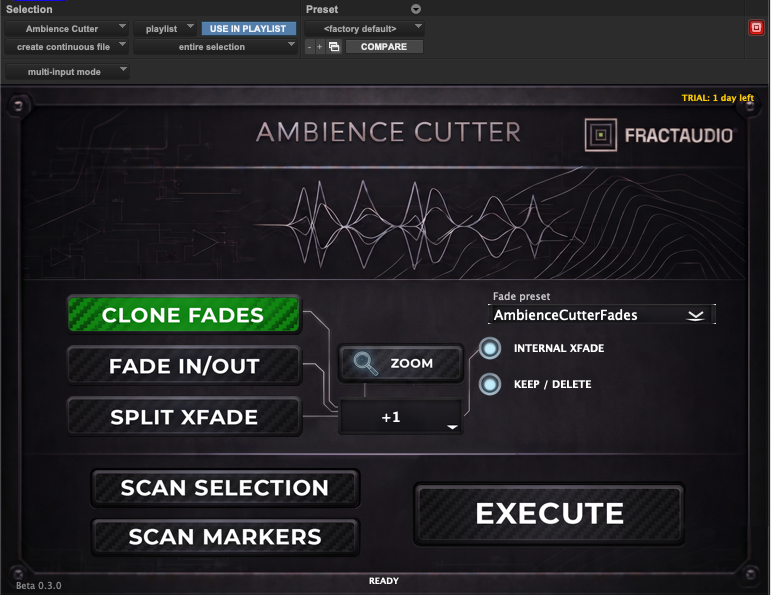The width and height of the screenshot is (771, 595).
Task: Click the plus preset button
Action: pyautogui.click(x=320, y=47)
